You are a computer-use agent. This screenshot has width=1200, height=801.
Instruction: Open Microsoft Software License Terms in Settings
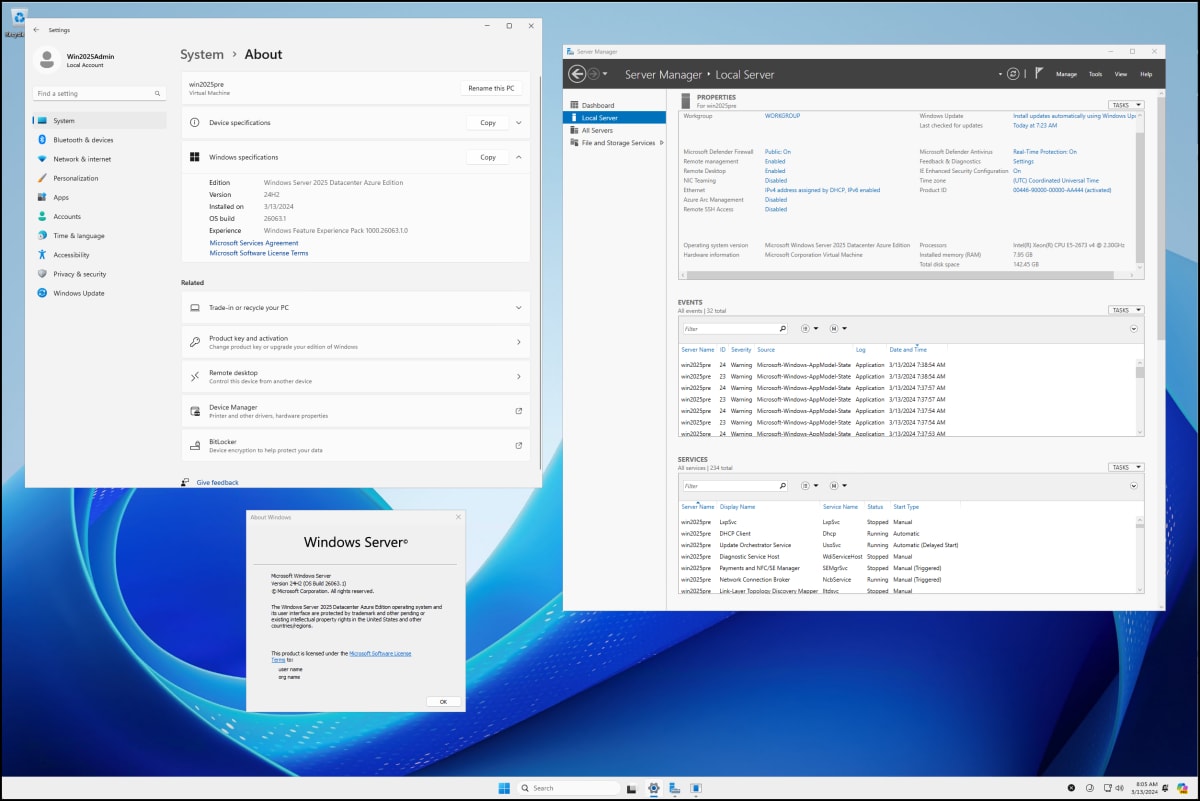[x=259, y=253]
